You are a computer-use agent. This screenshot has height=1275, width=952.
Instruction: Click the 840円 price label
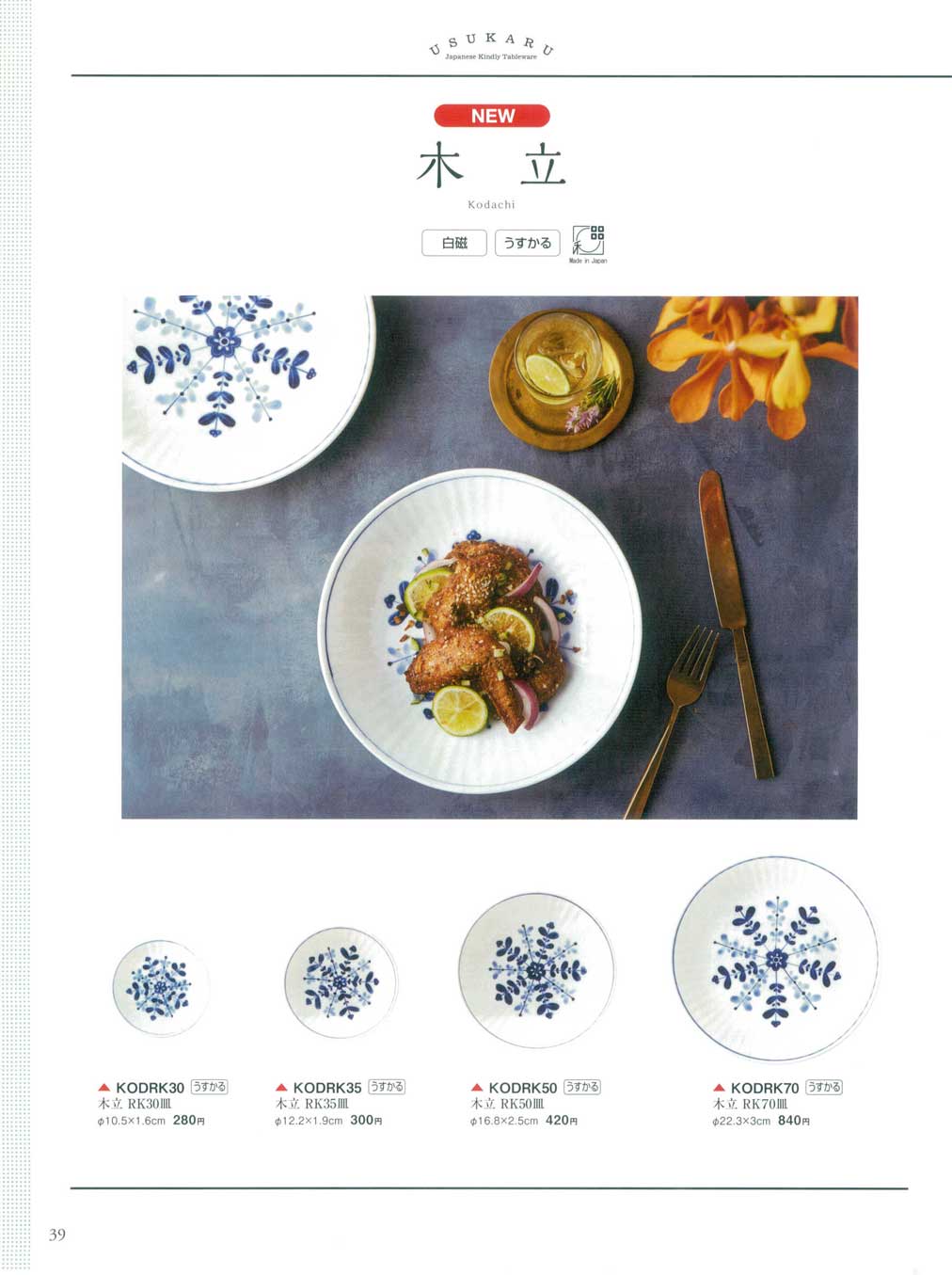[794, 1121]
